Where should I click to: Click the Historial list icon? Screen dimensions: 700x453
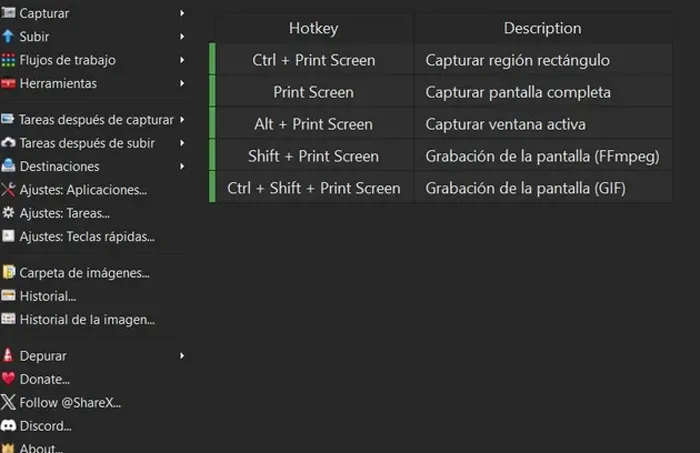point(8,295)
